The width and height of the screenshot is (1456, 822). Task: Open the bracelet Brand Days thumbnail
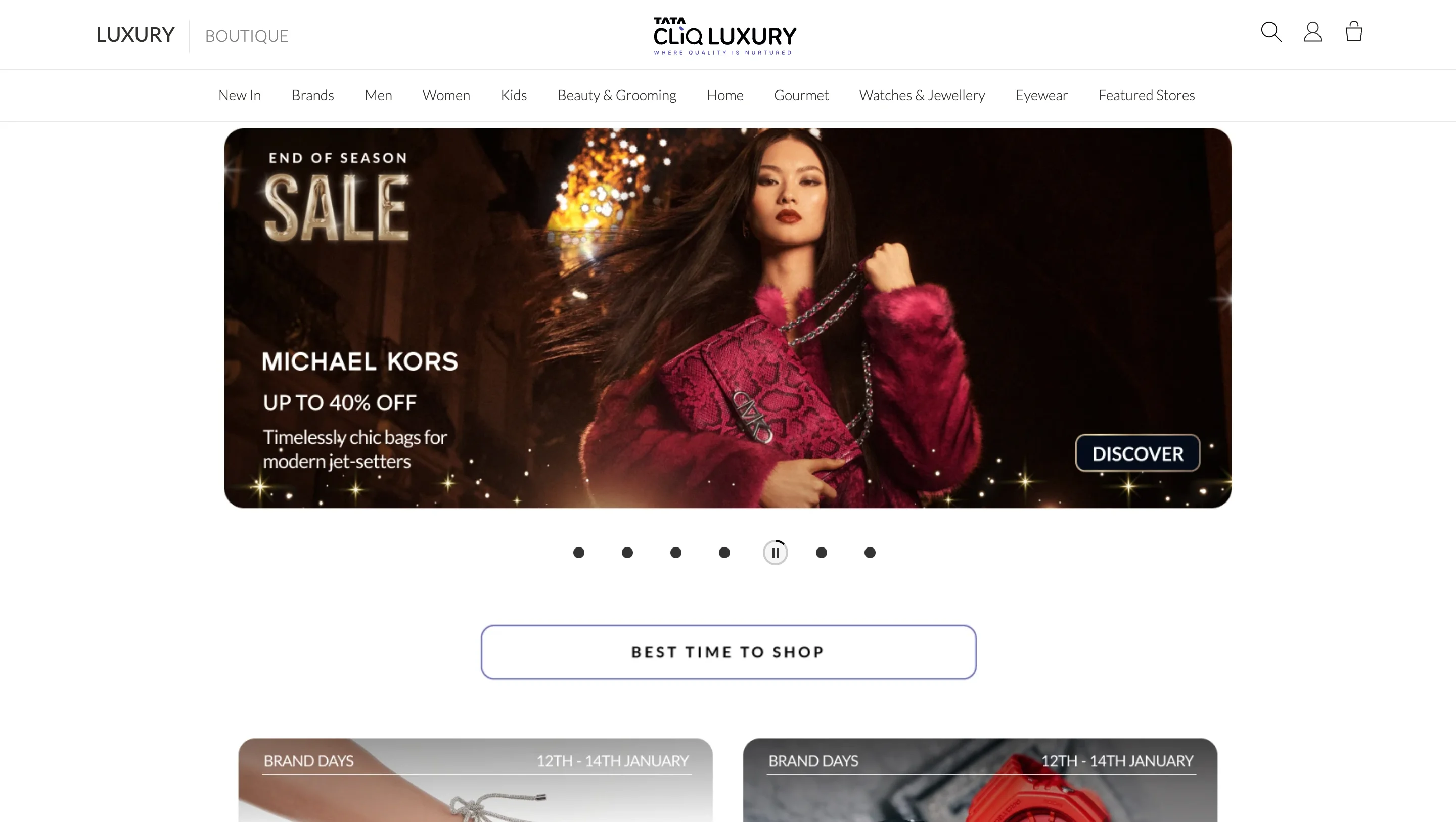pyautogui.click(x=475, y=780)
